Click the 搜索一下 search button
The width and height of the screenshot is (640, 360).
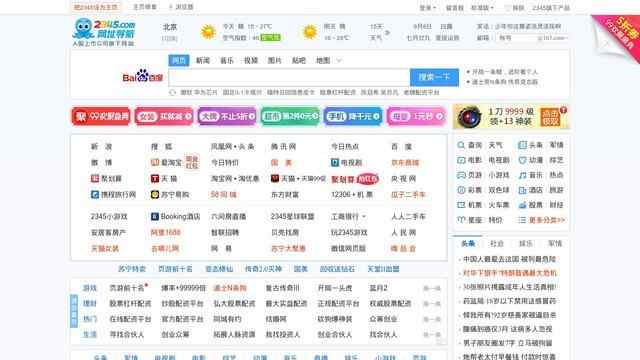coord(434,77)
